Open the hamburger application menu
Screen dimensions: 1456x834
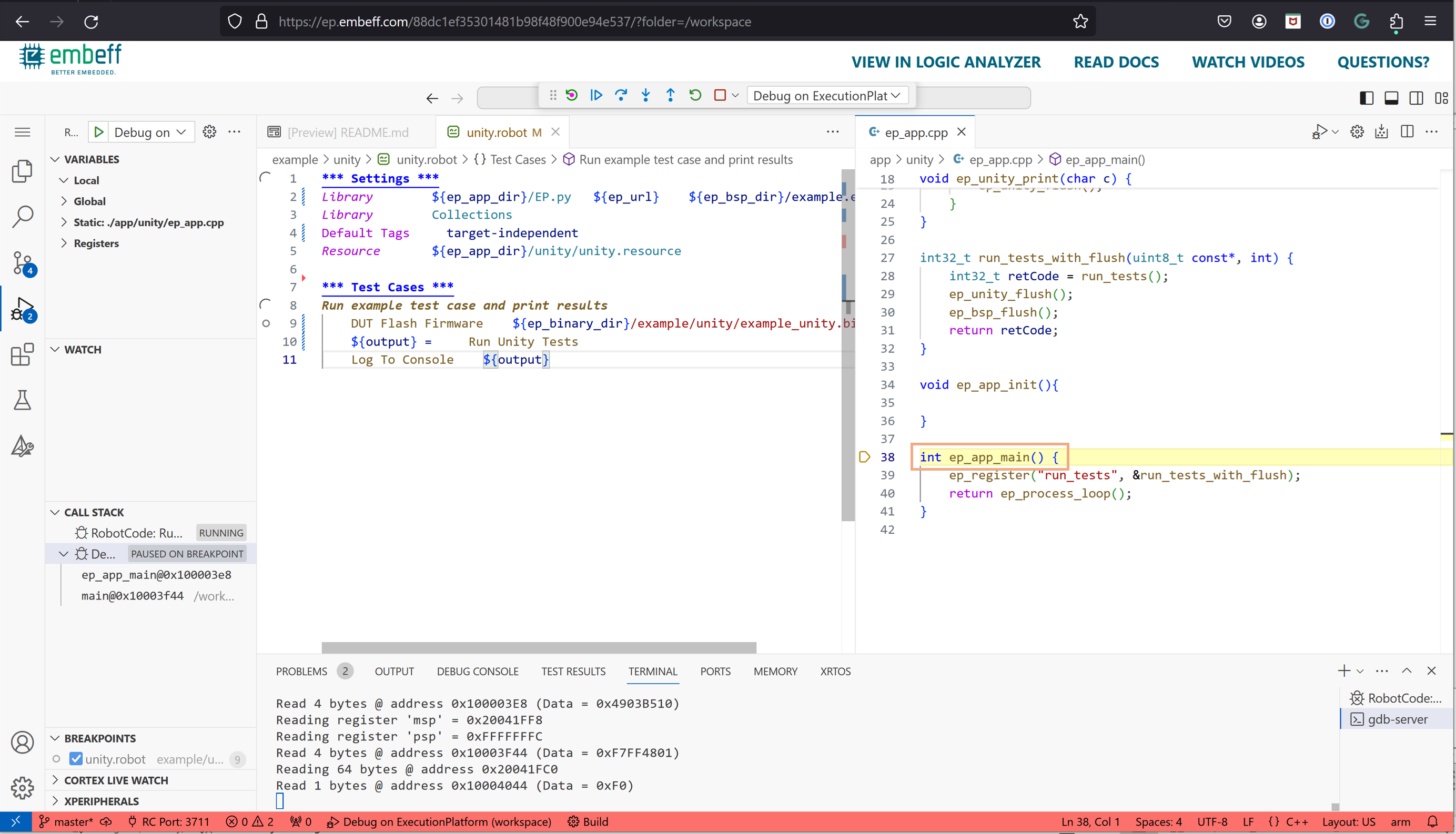(x=22, y=133)
